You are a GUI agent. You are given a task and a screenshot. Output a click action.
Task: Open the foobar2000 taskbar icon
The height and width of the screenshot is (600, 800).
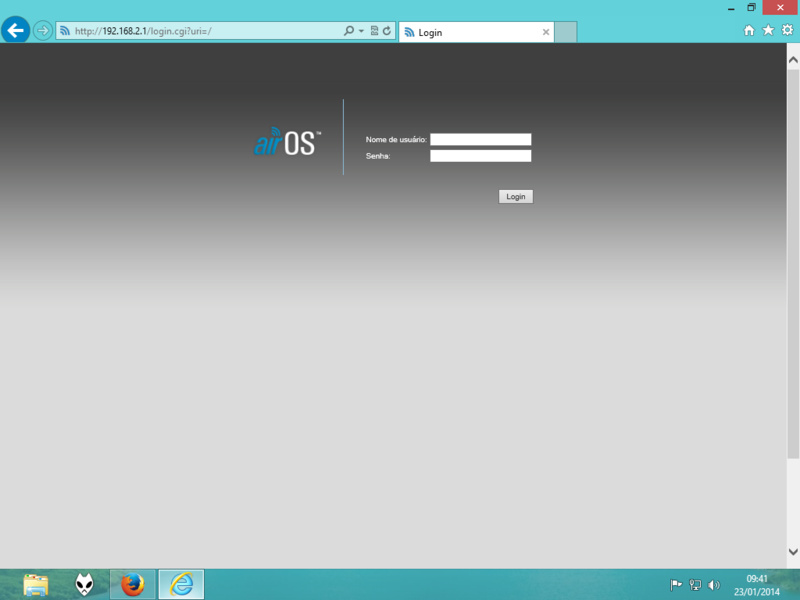[84, 585]
